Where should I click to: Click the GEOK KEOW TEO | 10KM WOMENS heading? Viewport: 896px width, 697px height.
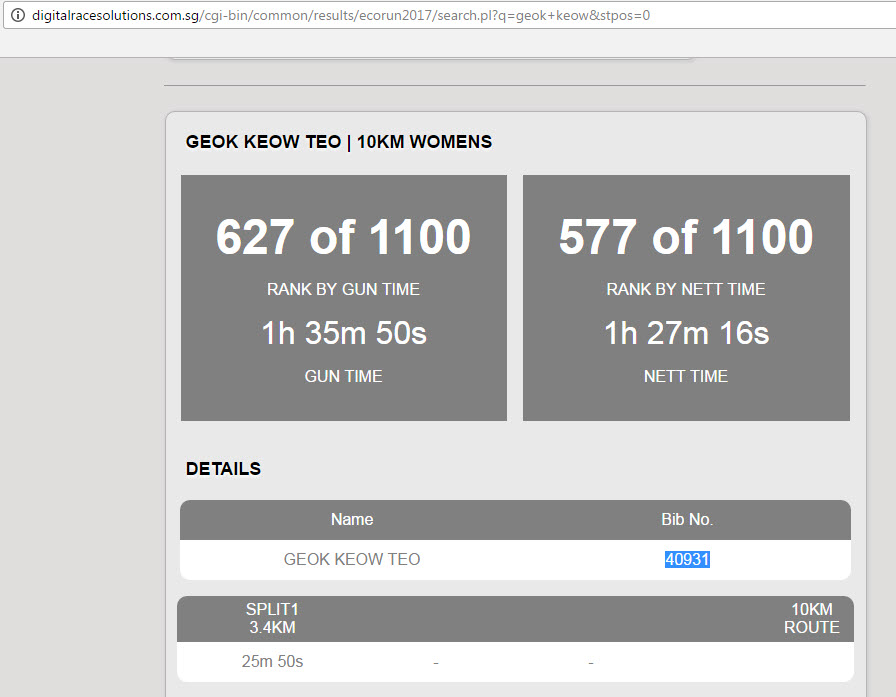[x=339, y=142]
